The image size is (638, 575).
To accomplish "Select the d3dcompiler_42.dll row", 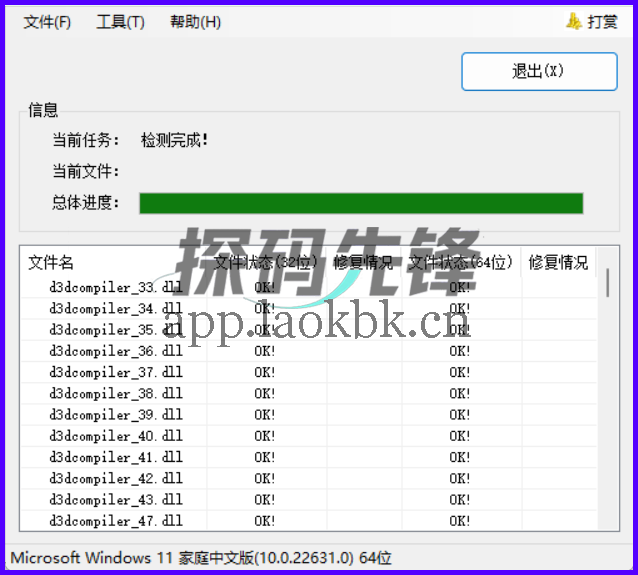I will tap(309, 478).
